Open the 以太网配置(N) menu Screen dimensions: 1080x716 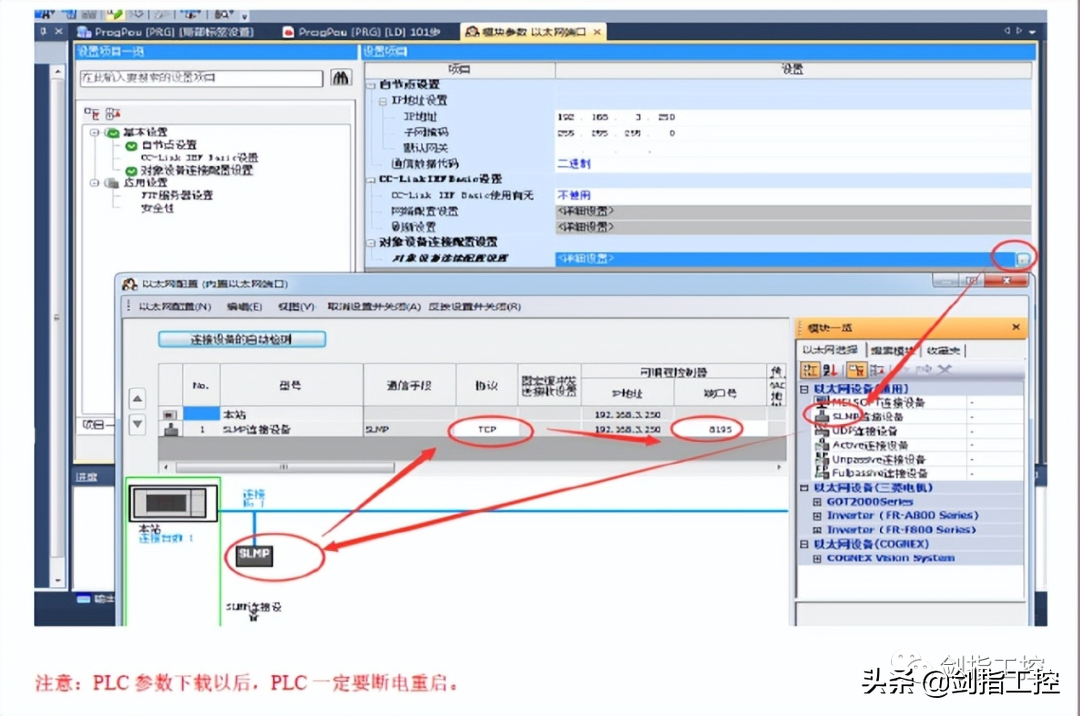click(x=175, y=307)
